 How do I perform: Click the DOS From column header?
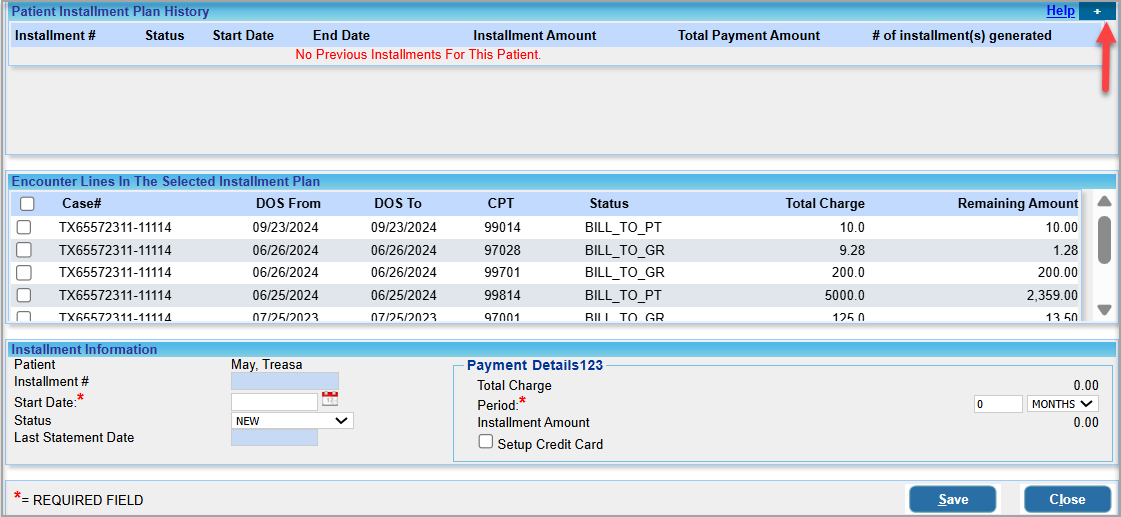(288, 204)
